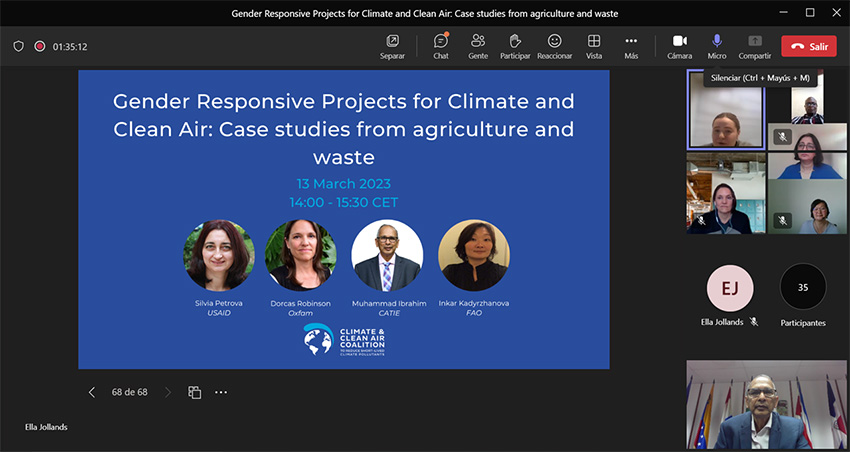
Task: Click the meeting timer 01:35:12
Action: pos(70,47)
